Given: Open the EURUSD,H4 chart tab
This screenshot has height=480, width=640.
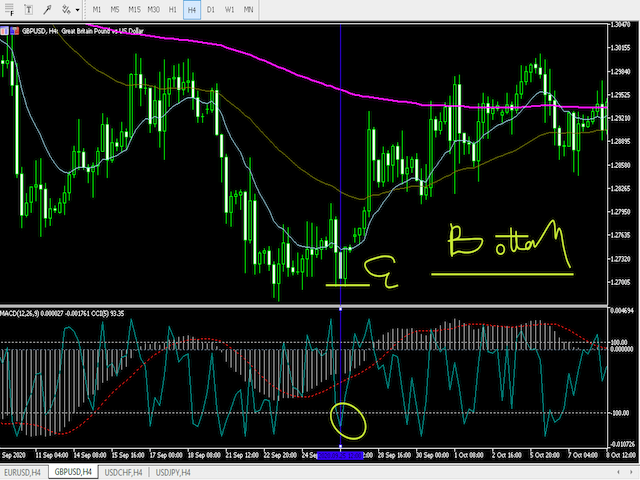Looking at the screenshot, I should (22, 473).
